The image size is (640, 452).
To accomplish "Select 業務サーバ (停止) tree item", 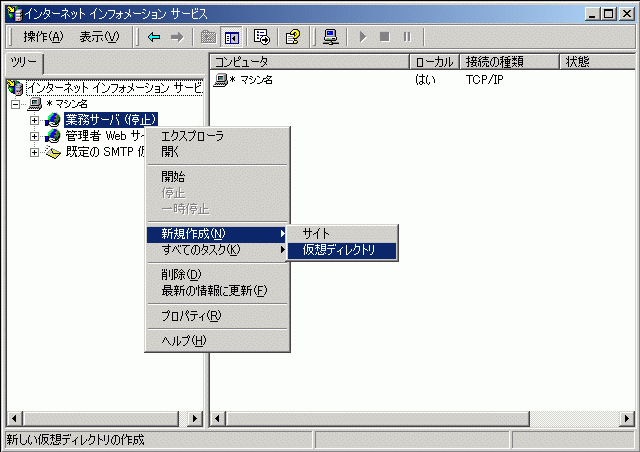I will click(x=111, y=120).
